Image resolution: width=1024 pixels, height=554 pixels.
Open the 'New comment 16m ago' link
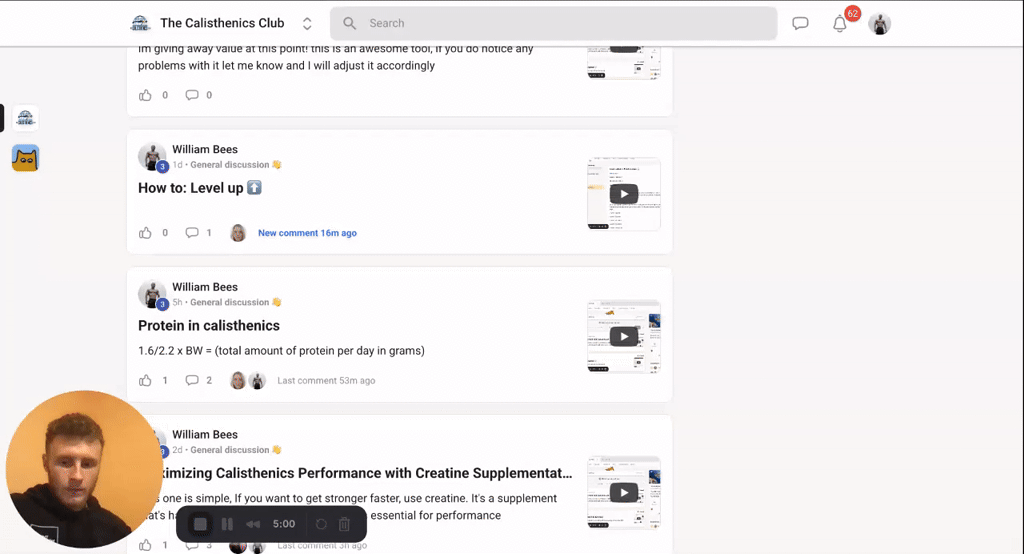click(307, 233)
